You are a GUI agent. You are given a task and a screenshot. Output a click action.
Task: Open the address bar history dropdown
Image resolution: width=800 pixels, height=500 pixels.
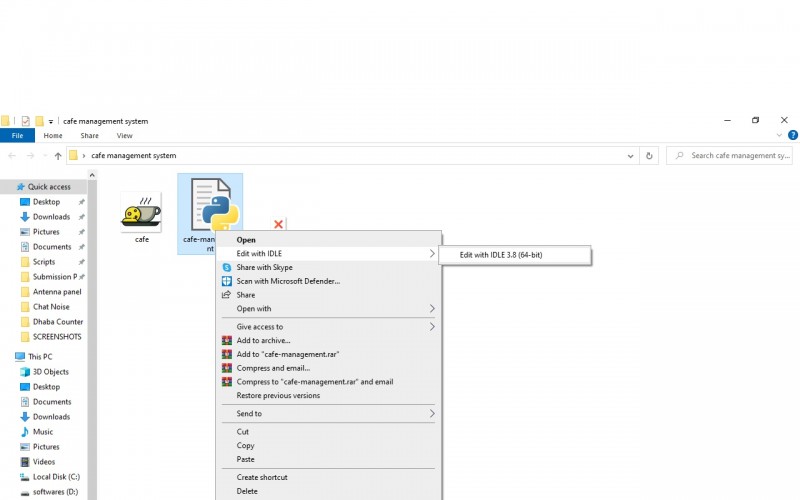631,156
